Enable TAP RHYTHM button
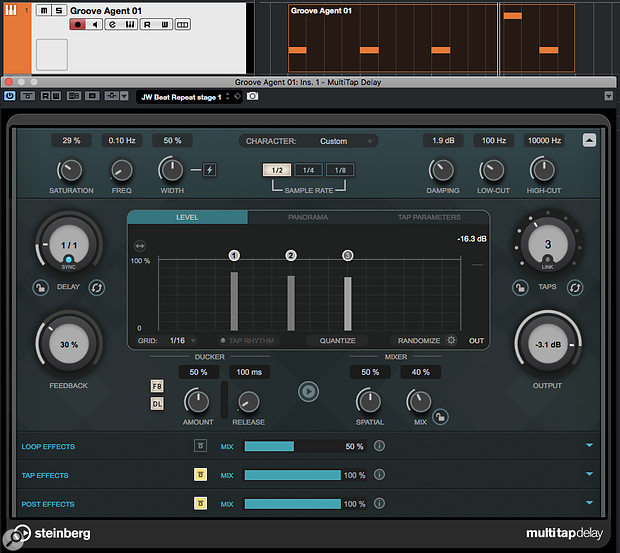Viewport: 620px width, 553px height. point(248,340)
